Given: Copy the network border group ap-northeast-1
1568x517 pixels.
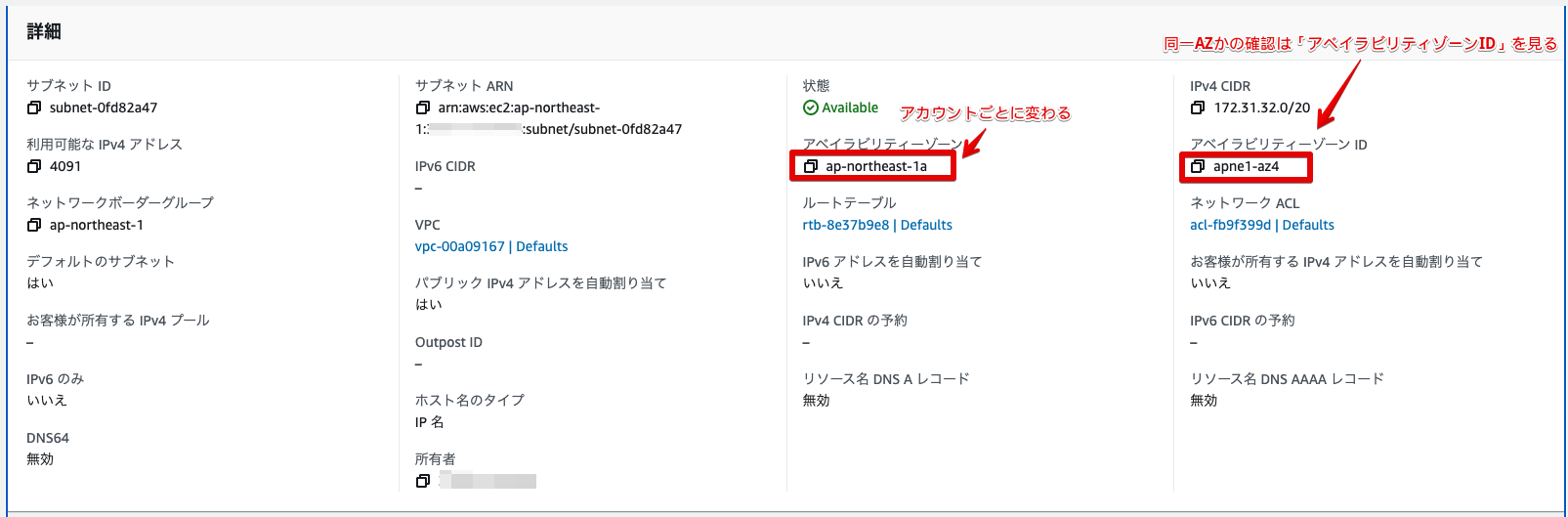Looking at the screenshot, I should click(34, 225).
